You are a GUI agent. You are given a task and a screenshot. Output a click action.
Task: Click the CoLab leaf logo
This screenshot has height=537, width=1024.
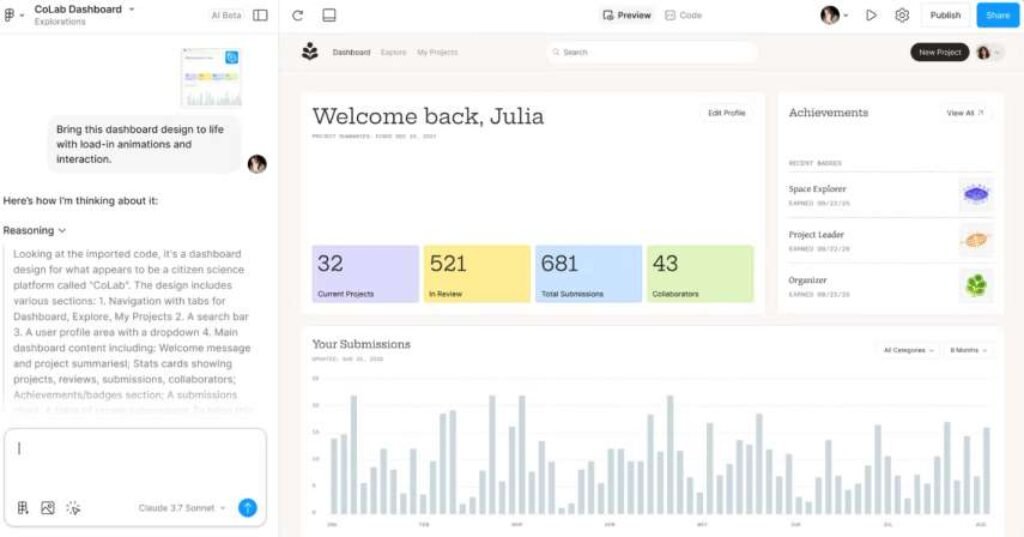[310, 52]
